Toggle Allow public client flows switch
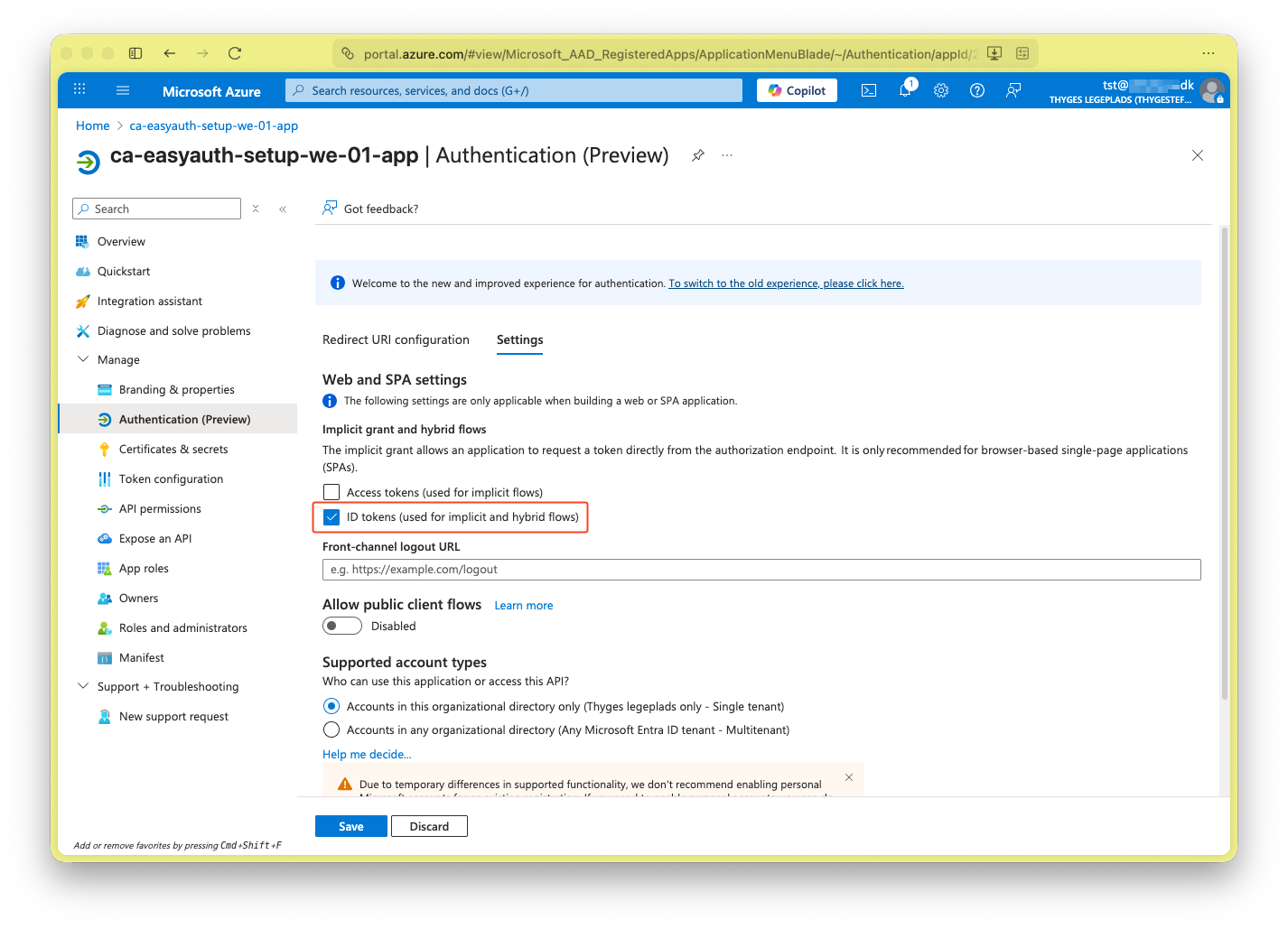The width and height of the screenshot is (1288, 929). pyautogui.click(x=342, y=626)
